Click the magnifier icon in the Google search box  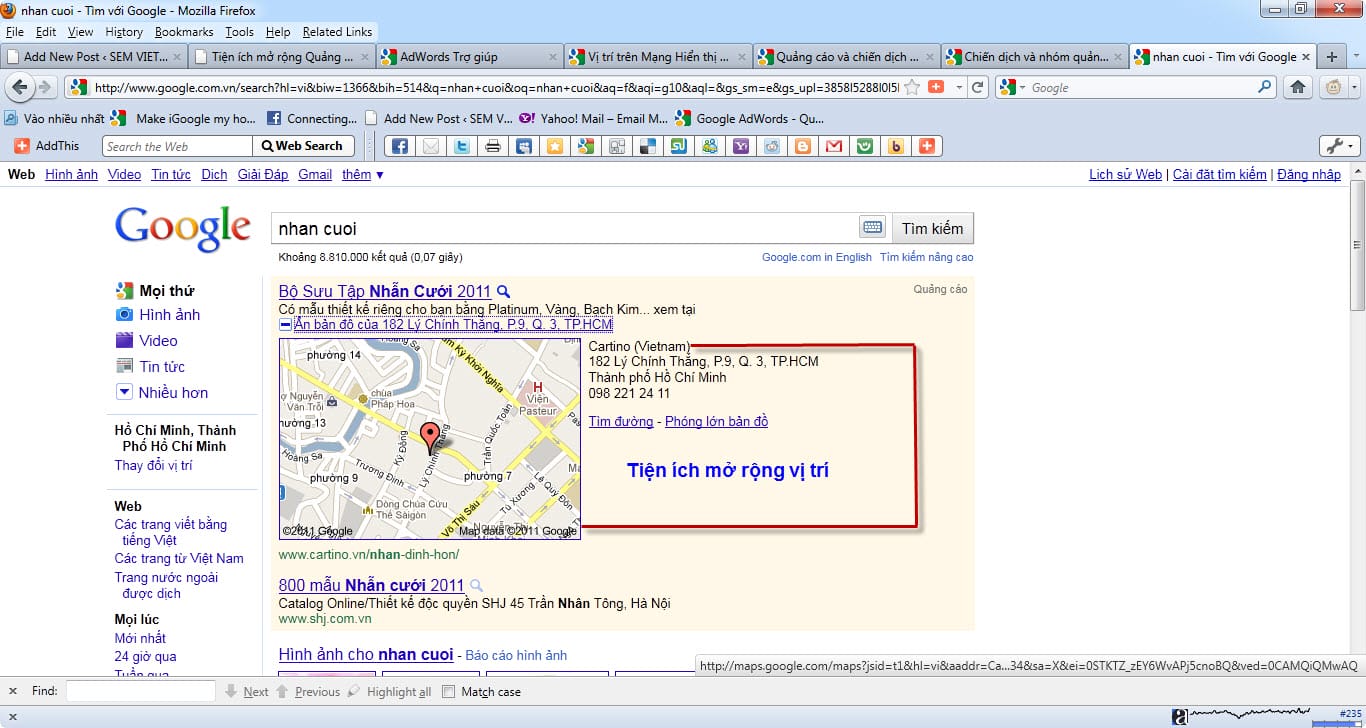pos(1265,87)
